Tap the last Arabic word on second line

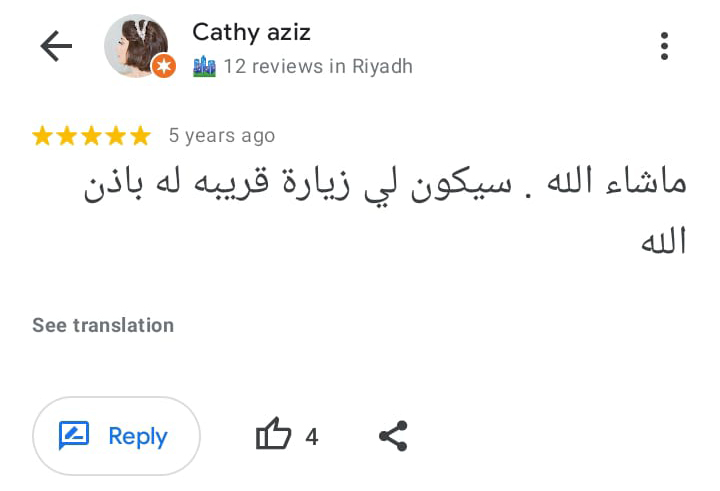pyautogui.click(x=663, y=242)
